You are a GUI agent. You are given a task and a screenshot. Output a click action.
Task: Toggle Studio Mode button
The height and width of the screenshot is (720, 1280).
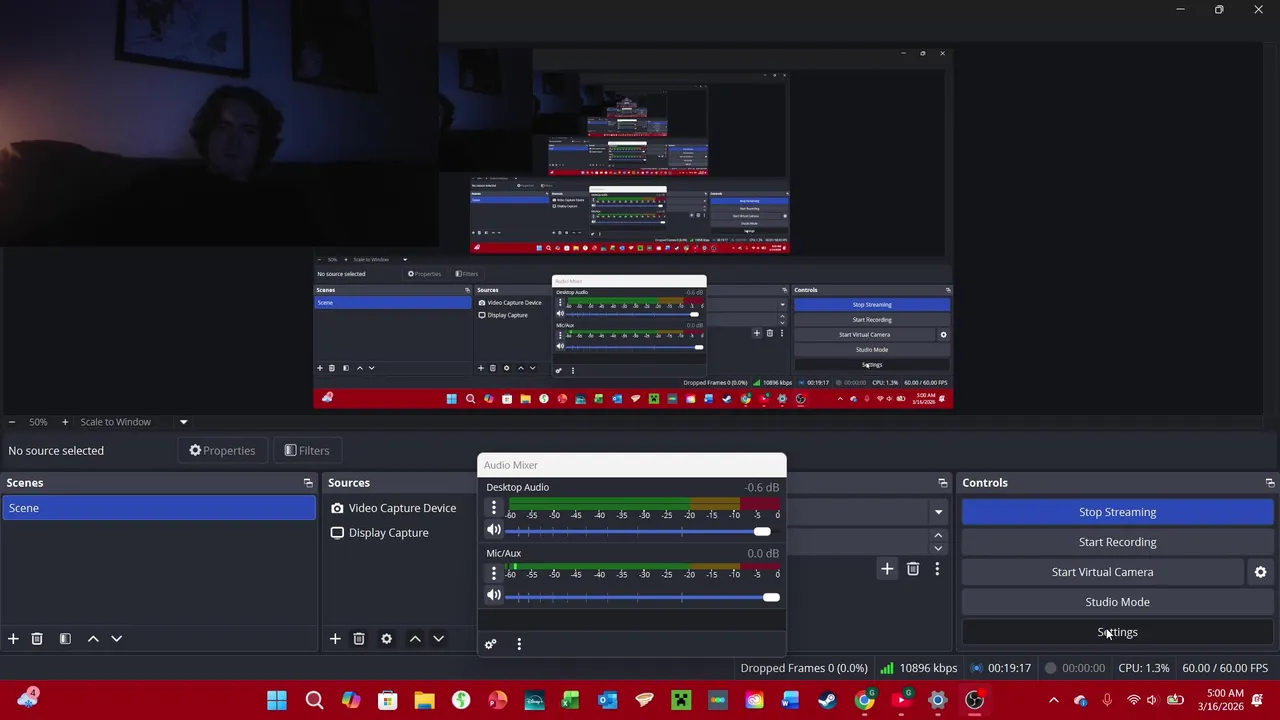pos(1117,602)
